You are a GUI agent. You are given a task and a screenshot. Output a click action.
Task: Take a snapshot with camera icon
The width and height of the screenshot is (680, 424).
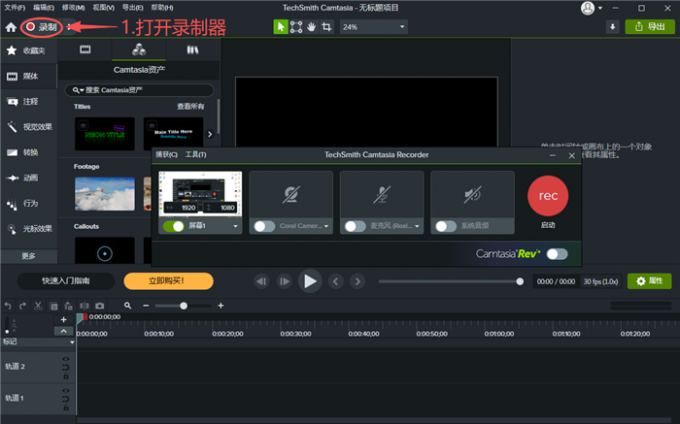pyautogui.click(x=100, y=306)
